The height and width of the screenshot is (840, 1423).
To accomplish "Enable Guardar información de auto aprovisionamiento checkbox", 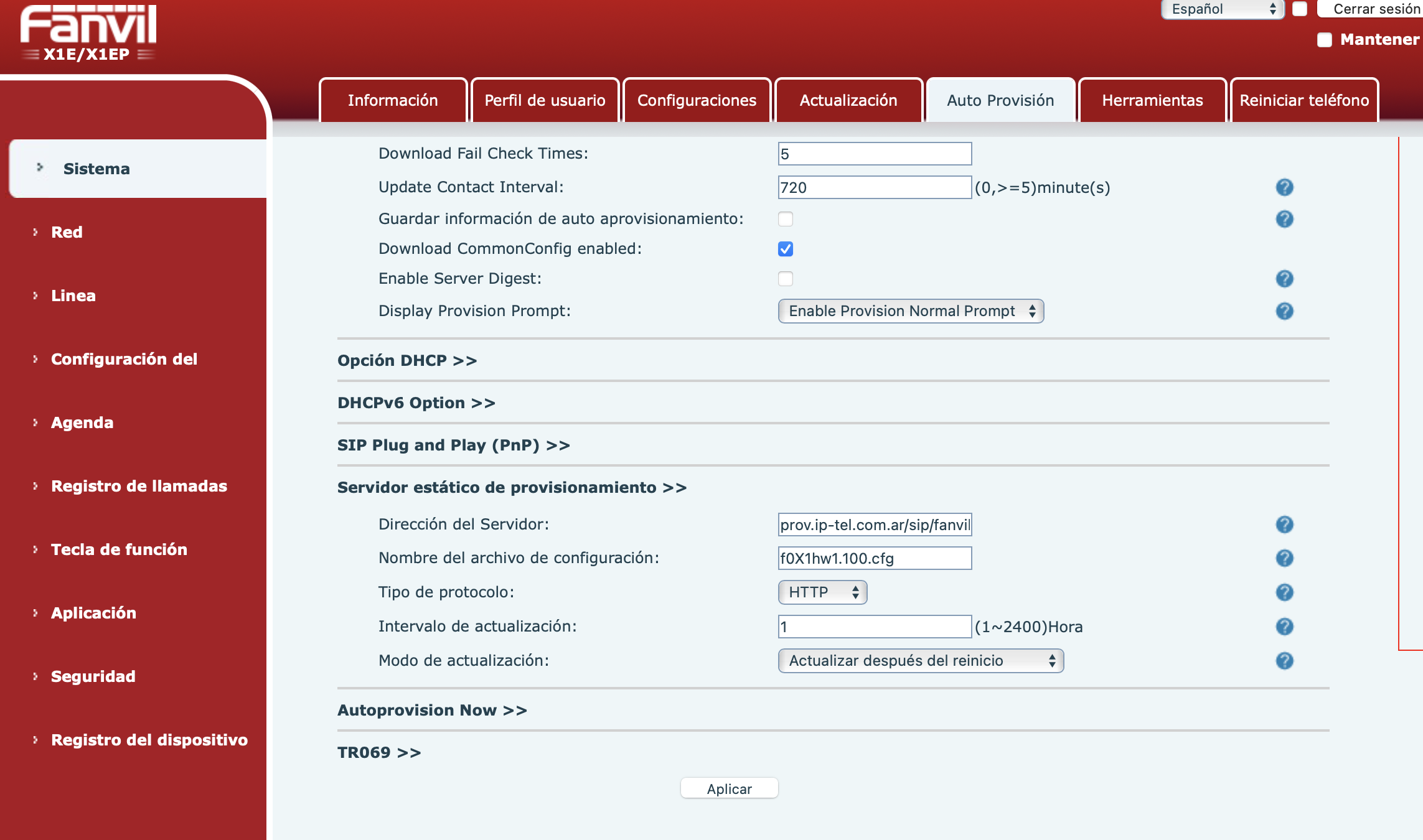I will [786, 219].
